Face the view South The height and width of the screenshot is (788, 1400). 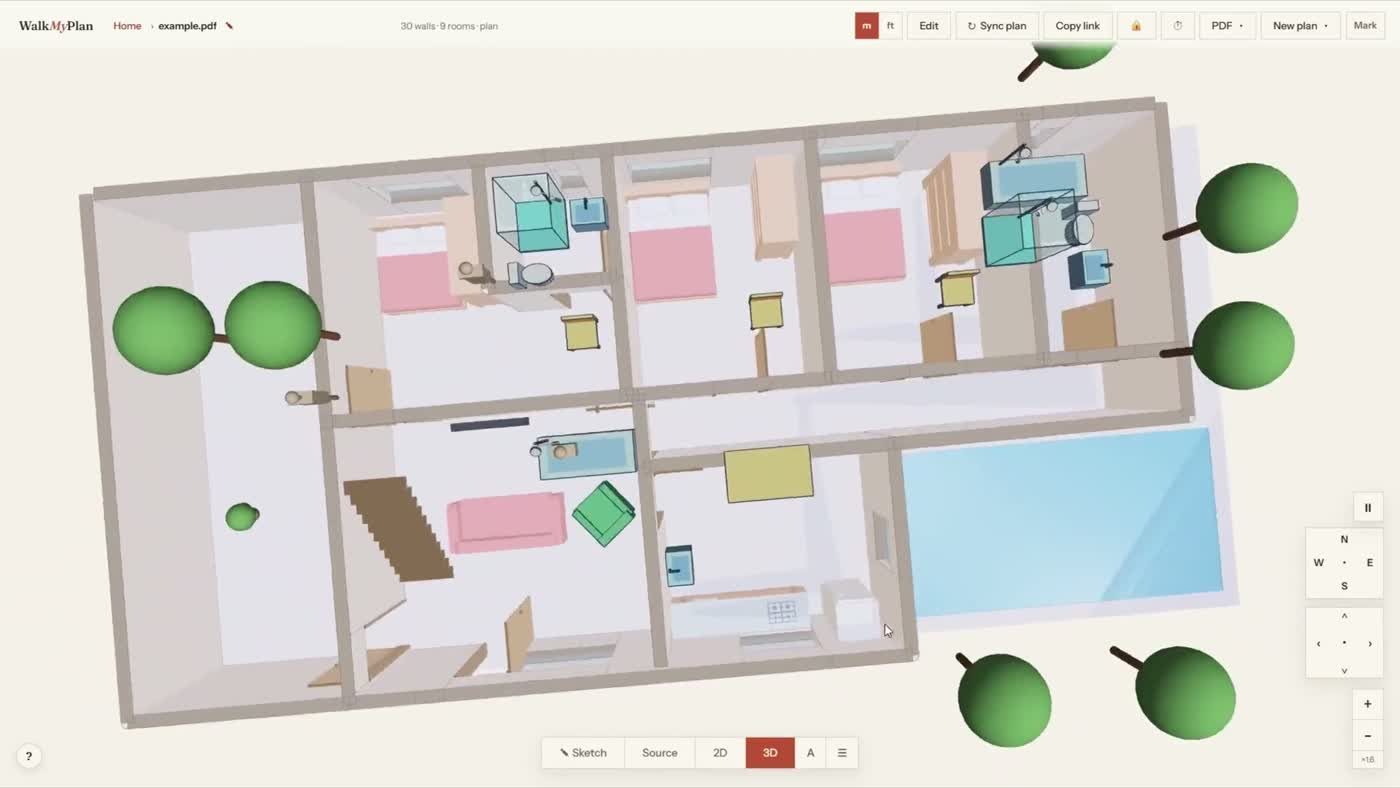pyautogui.click(x=1344, y=587)
